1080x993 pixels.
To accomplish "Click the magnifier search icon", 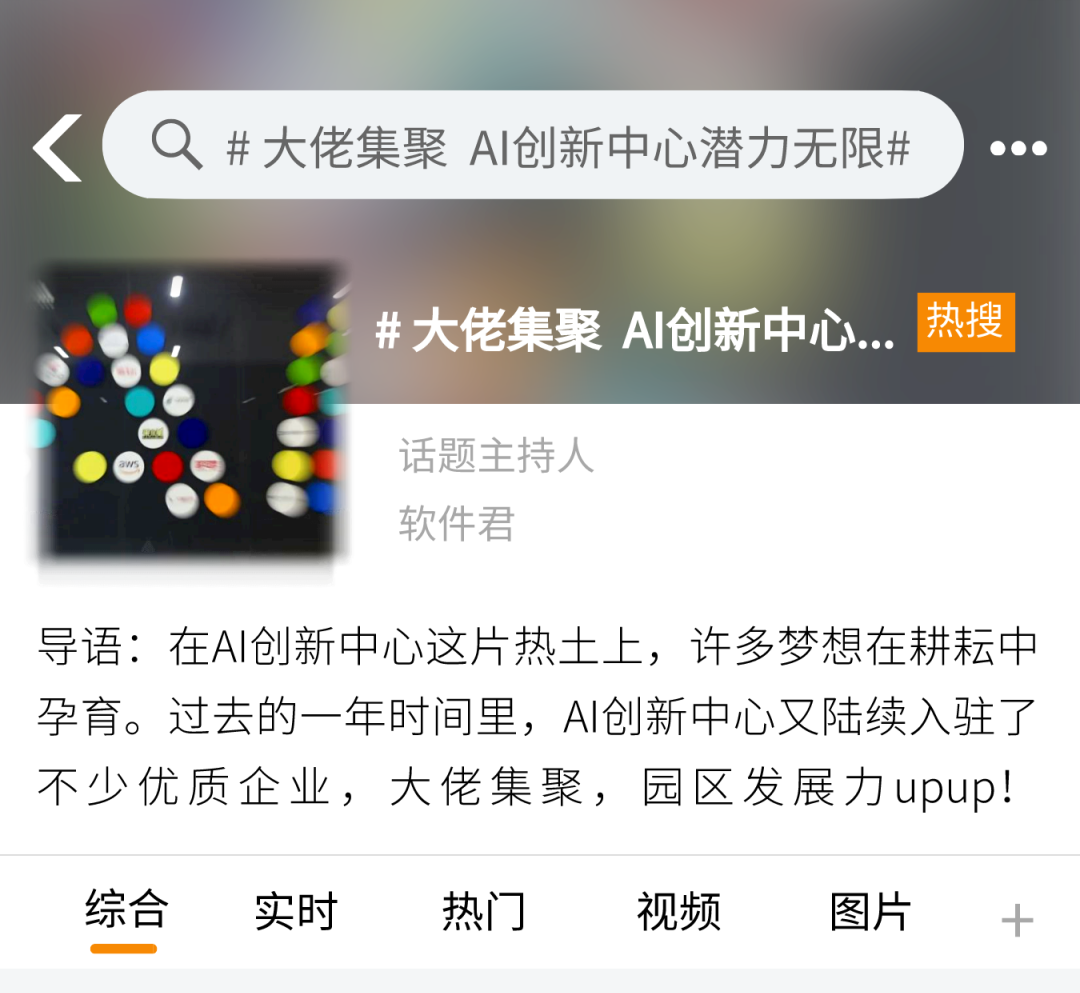I will pos(176,145).
